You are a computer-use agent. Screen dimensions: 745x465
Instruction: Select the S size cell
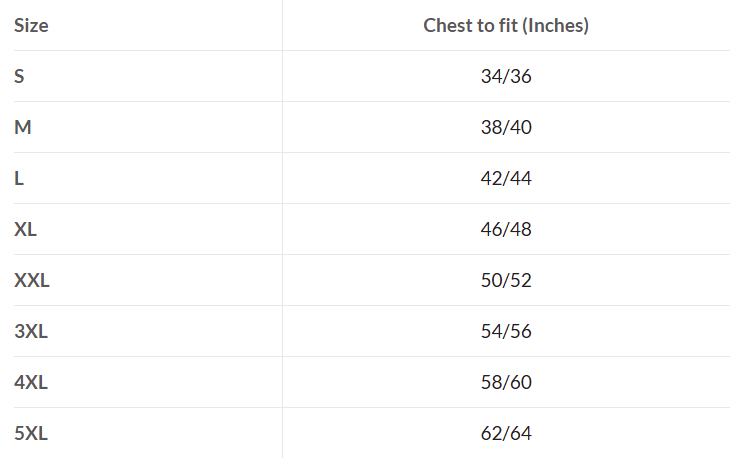click(19, 76)
